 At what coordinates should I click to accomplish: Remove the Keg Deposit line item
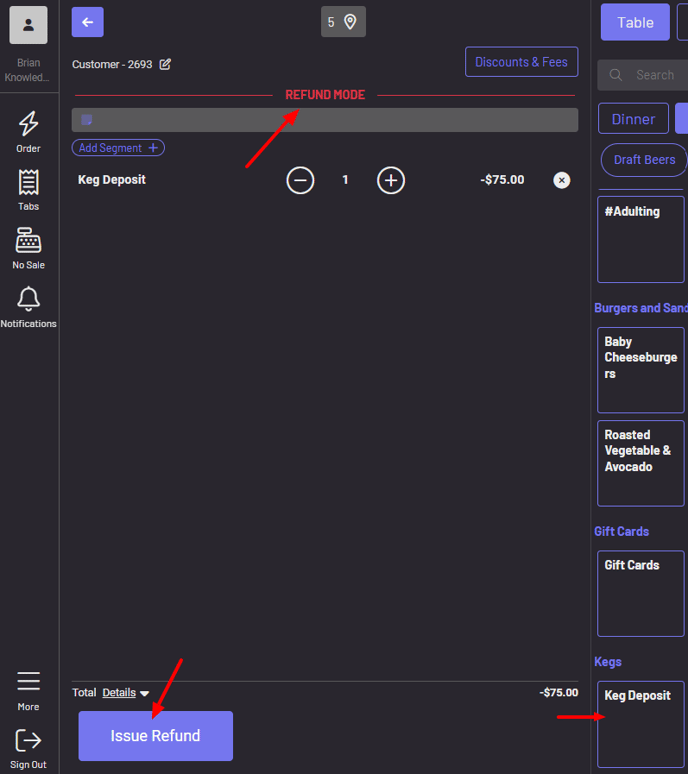[x=562, y=180]
